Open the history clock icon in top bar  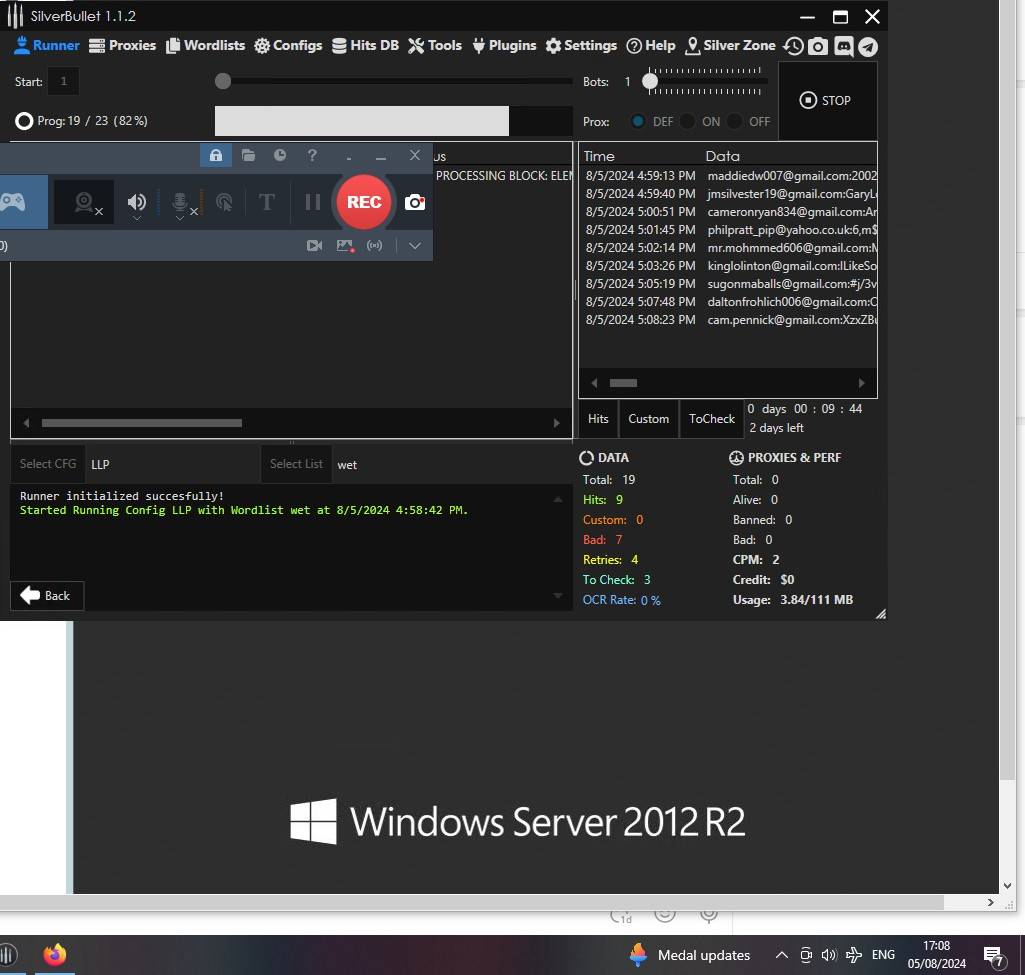click(793, 46)
